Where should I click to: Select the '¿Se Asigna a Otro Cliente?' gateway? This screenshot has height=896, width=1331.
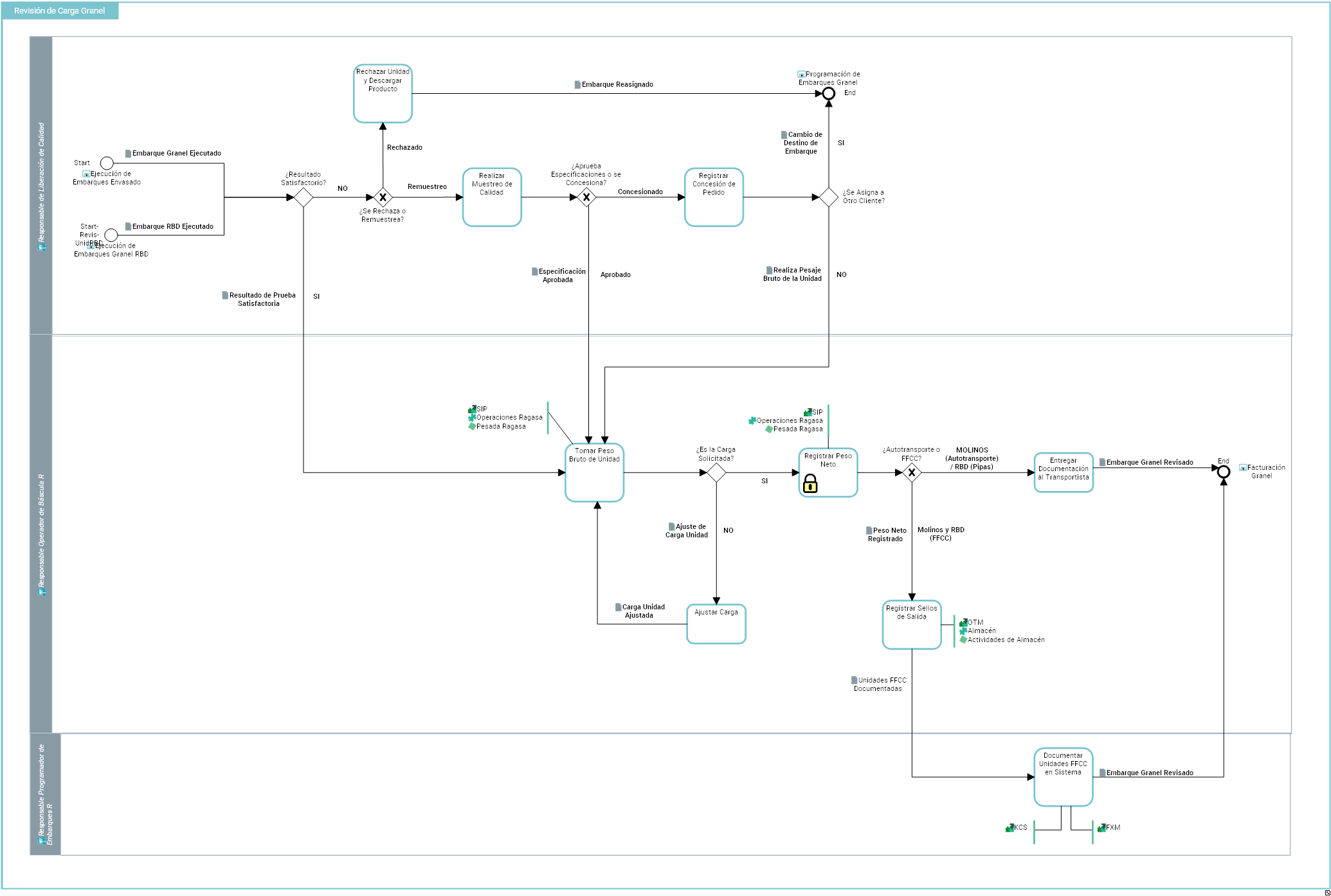[829, 197]
